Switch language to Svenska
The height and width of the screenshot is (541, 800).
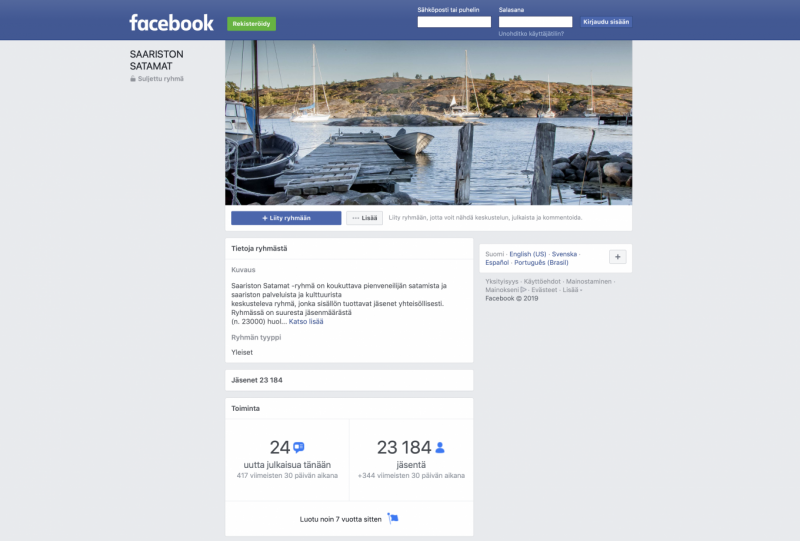pos(564,254)
